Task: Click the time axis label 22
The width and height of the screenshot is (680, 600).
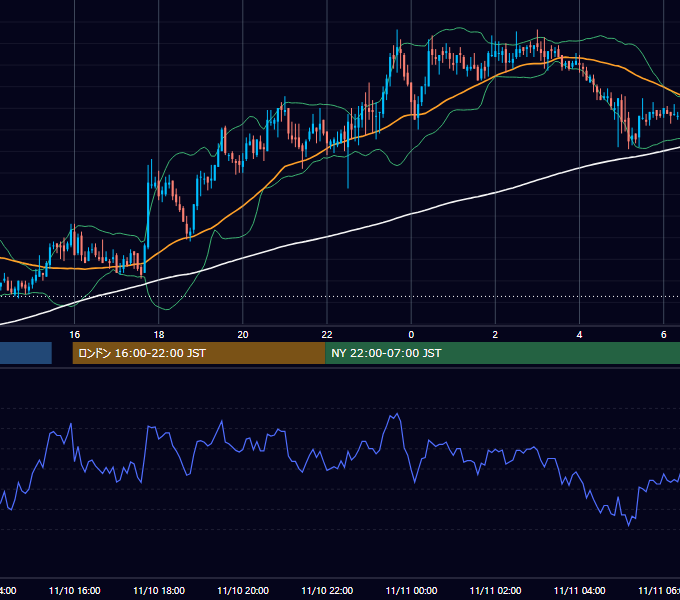Action: 327,335
